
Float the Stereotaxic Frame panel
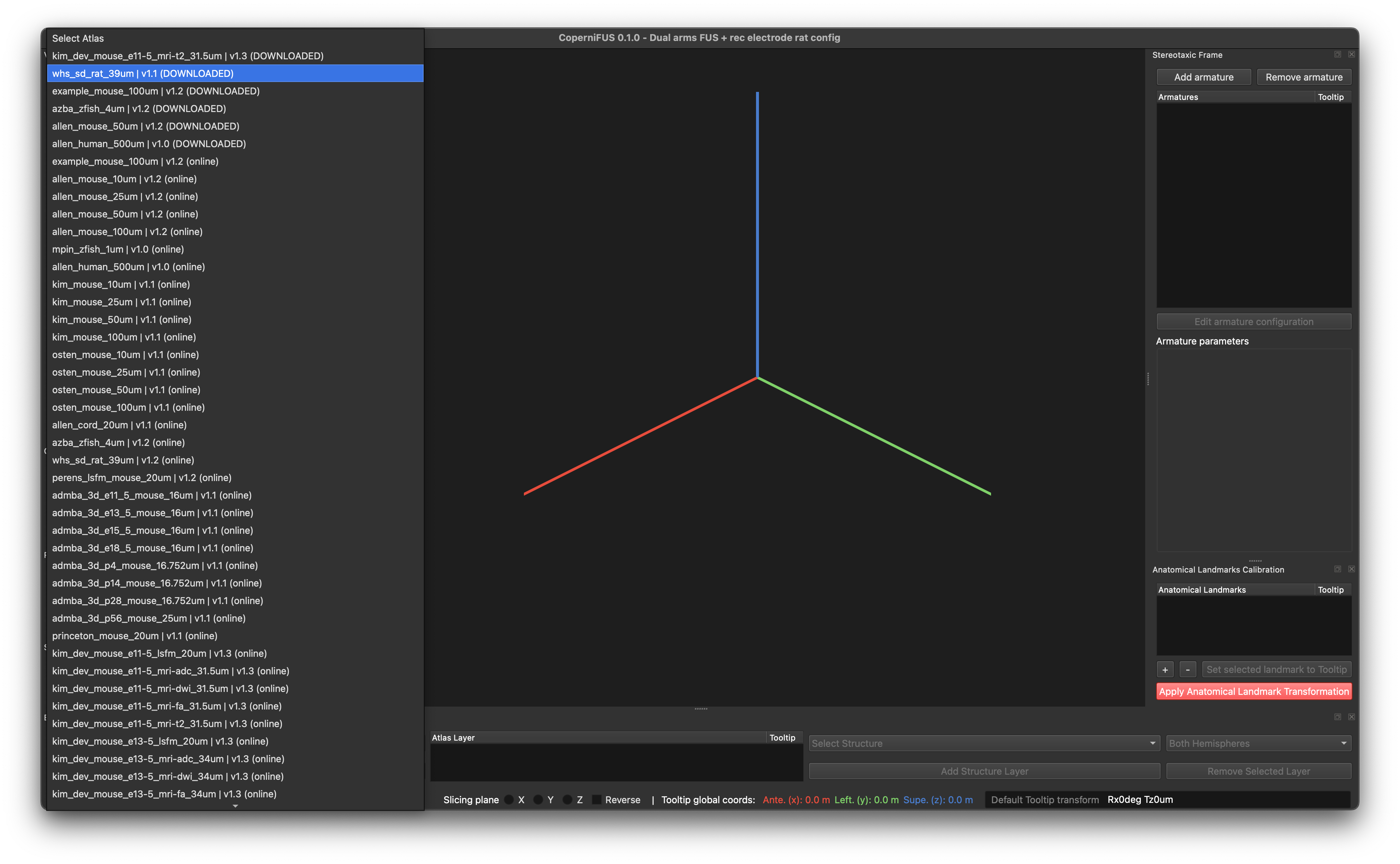(x=1337, y=55)
